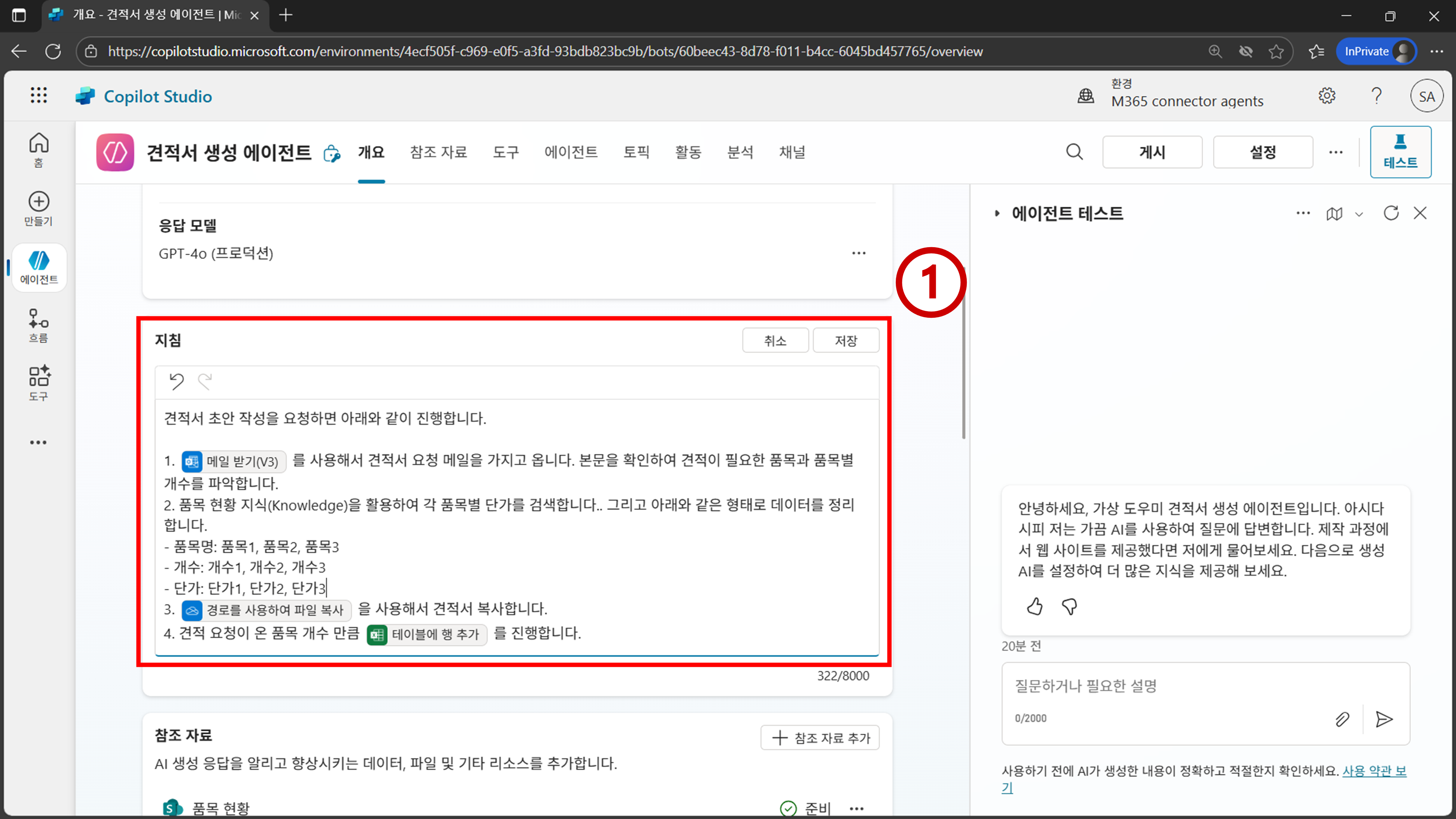Open the activity map dropdown chevron
Screen dimensions: 1456x819
tap(1359, 214)
